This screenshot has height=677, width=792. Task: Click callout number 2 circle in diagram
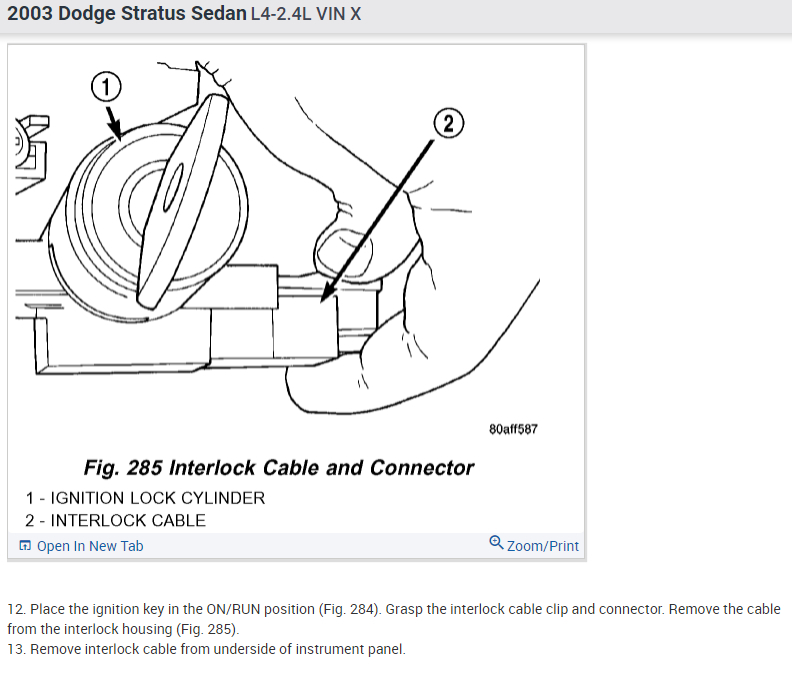449,124
